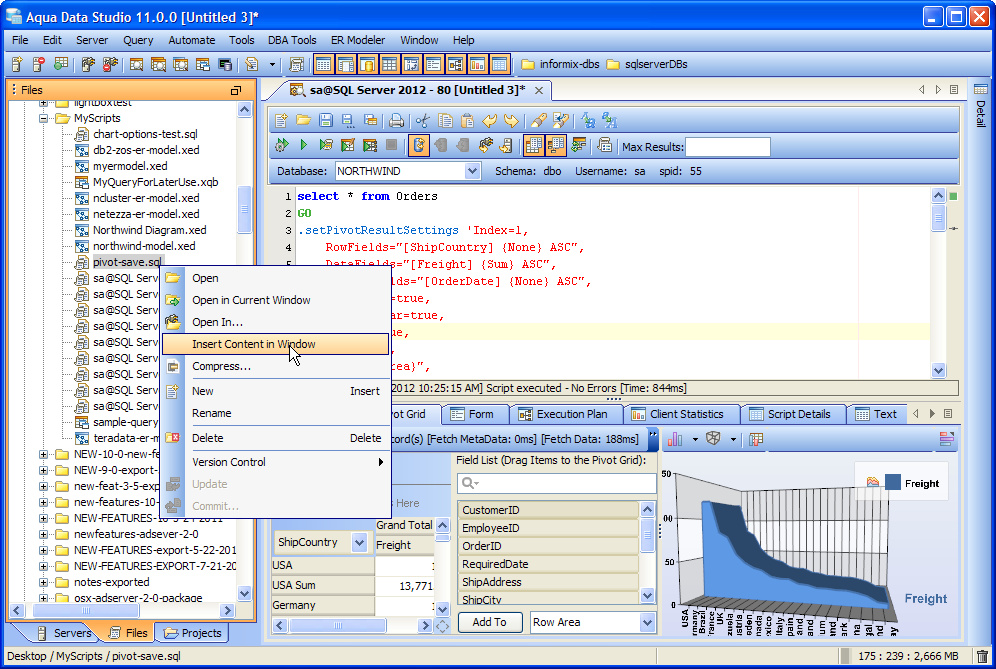Click the Add To target expand icon beside scrollbar

tap(443, 625)
